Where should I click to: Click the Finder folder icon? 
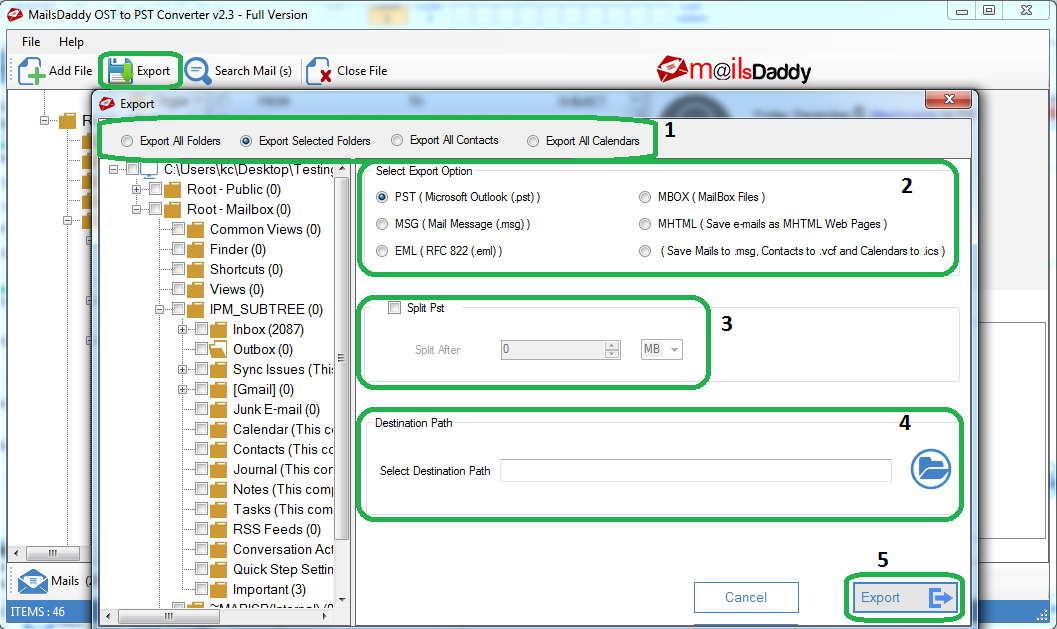pos(195,249)
